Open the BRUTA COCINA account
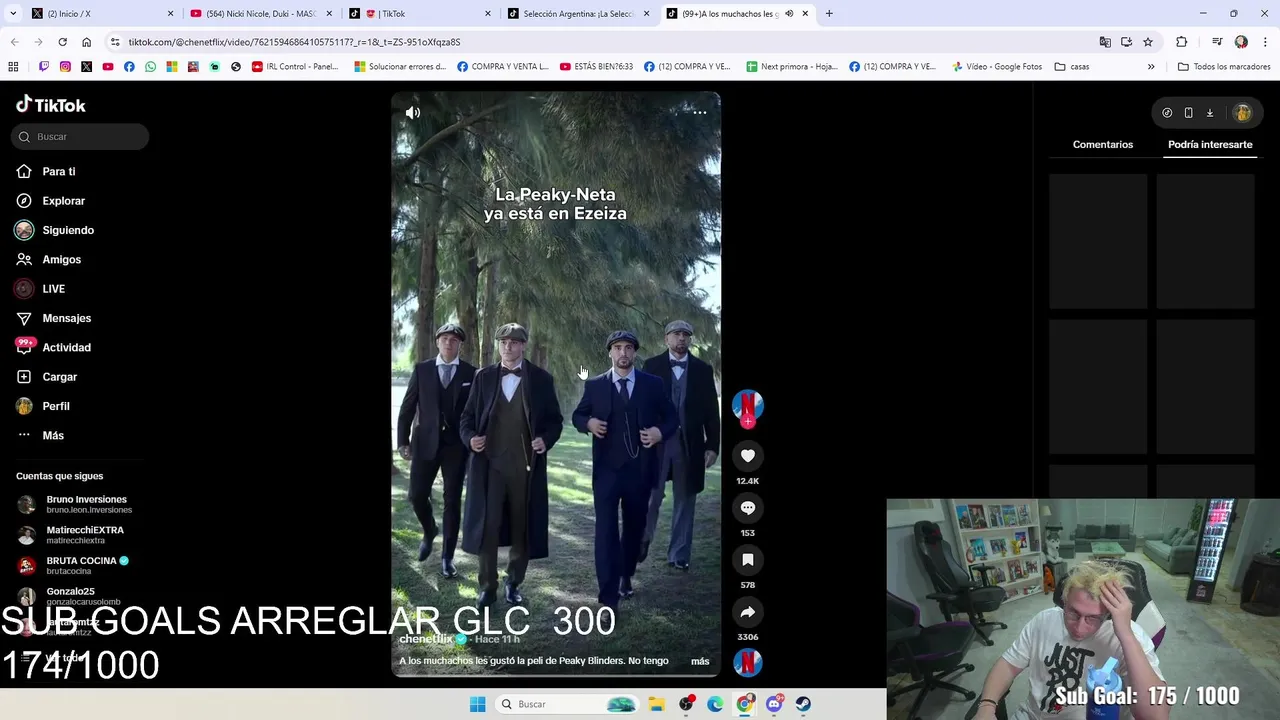This screenshot has width=1280, height=720. 80,565
